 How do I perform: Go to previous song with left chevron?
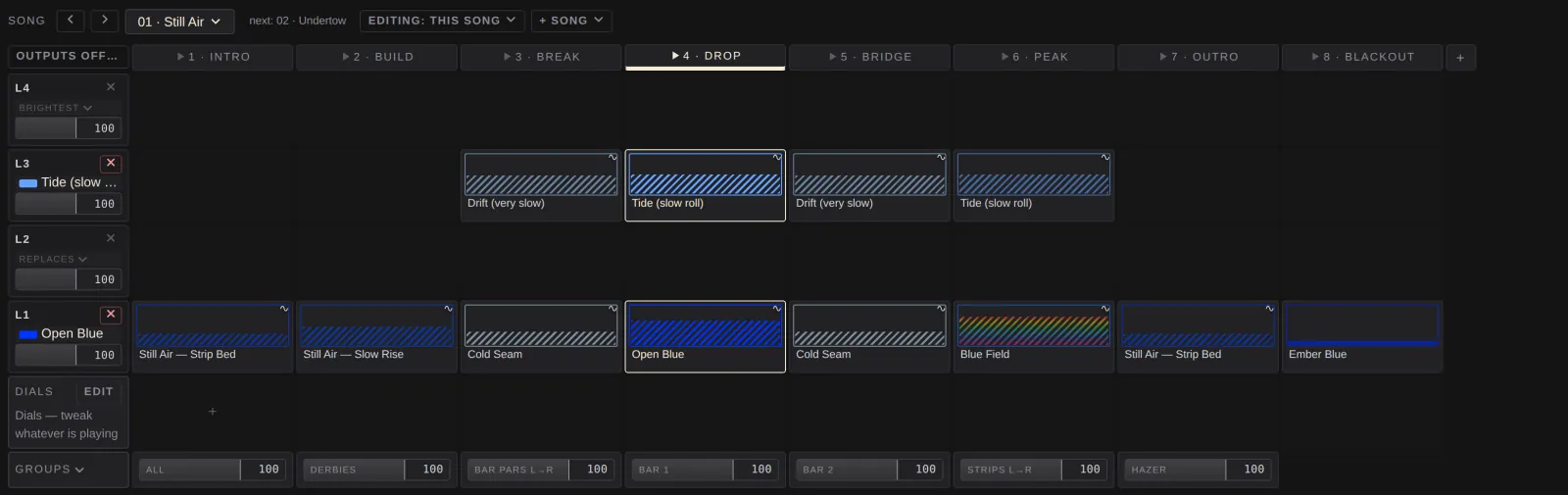(x=71, y=21)
